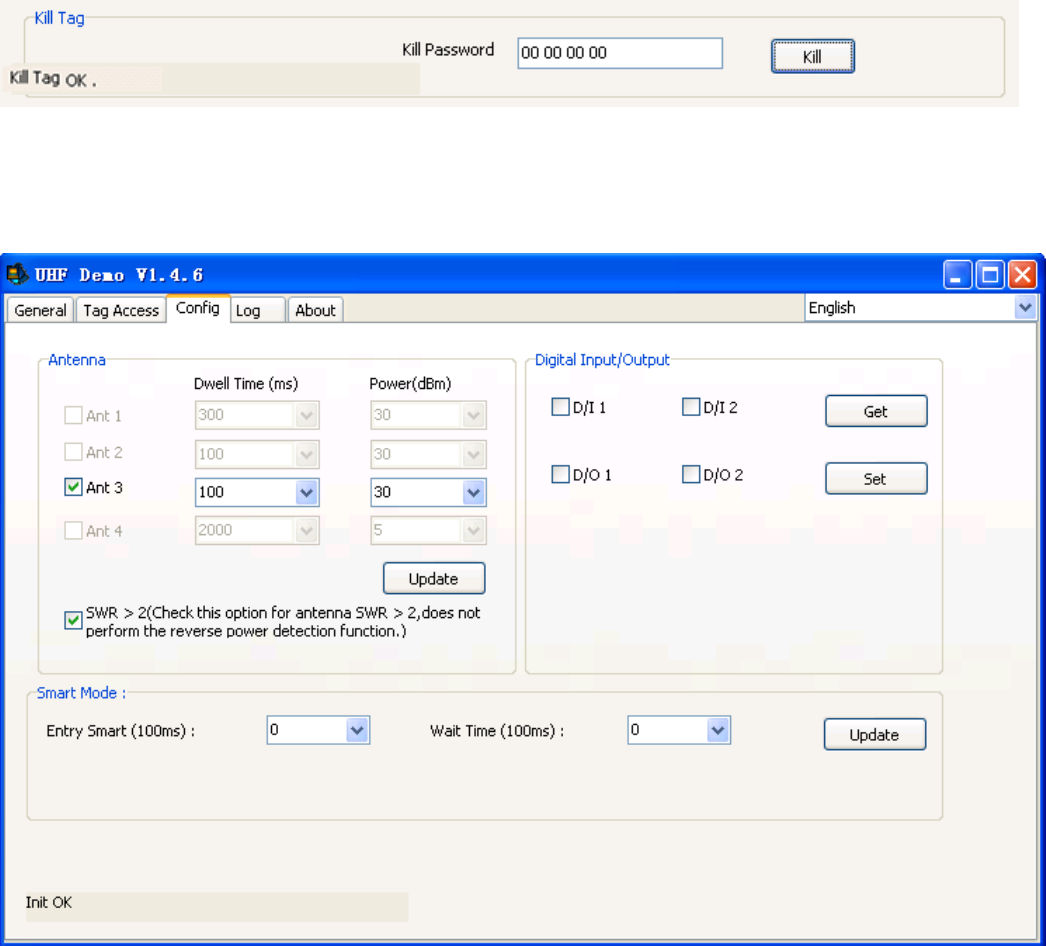The height and width of the screenshot is (946, 1046).
Task: Click the UHF Demo app icon in title bar
Action: coord(17,274)
